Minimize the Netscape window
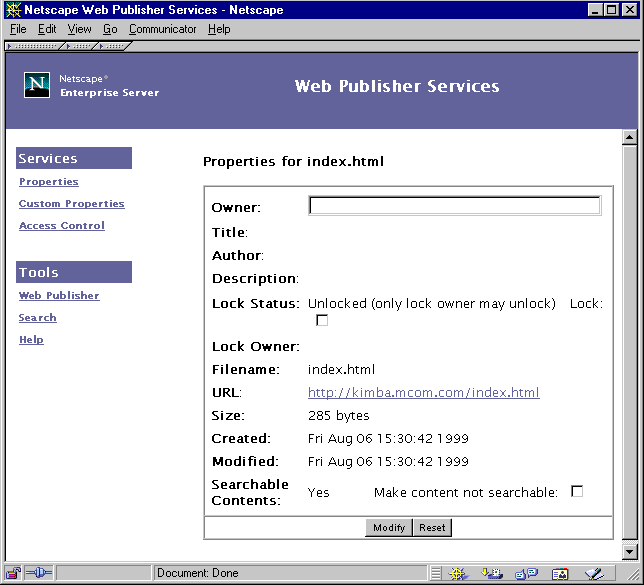This screenshot has width=644, height=585. 595,10
